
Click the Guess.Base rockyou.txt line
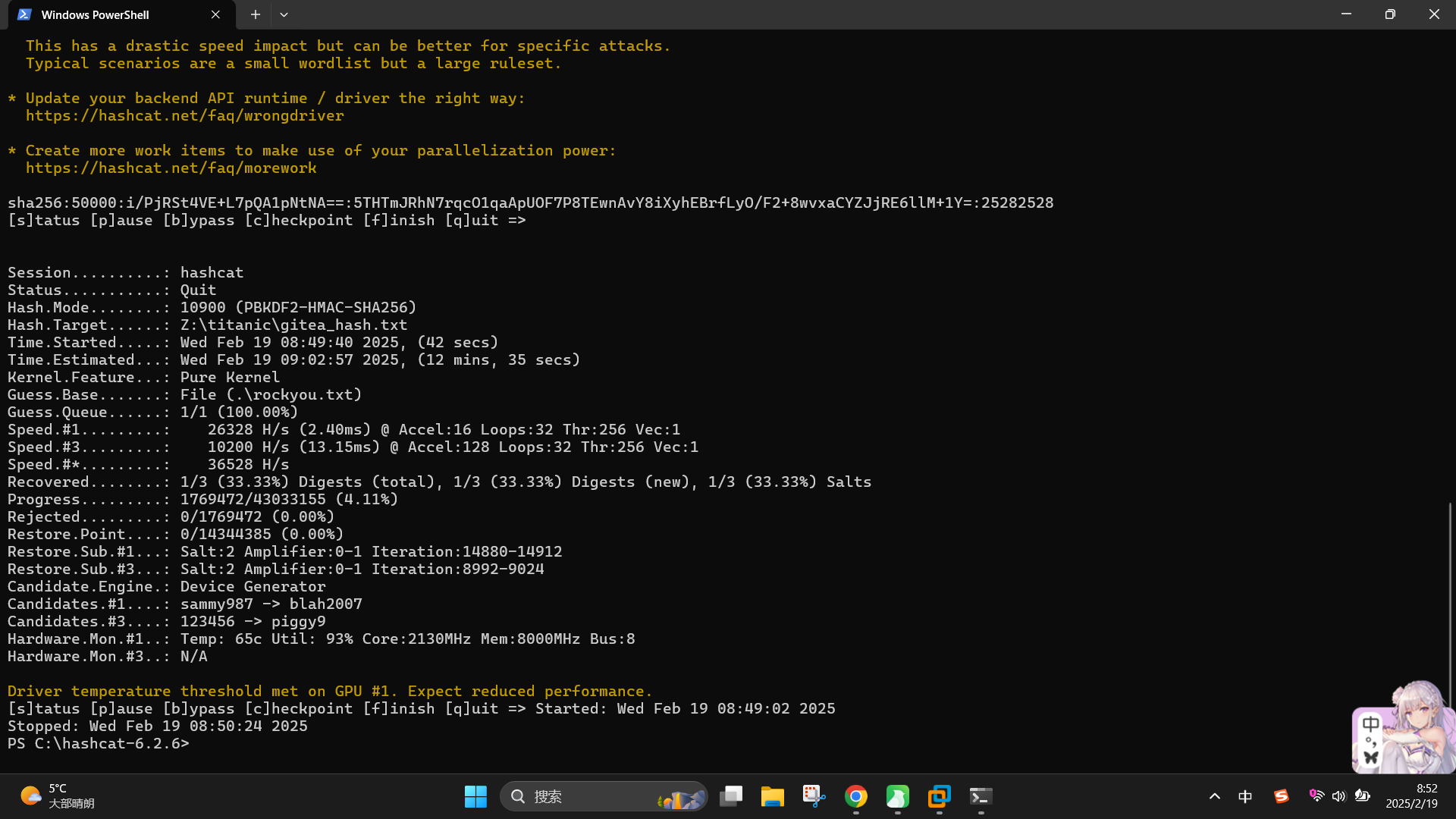click(x=184, y=394)
